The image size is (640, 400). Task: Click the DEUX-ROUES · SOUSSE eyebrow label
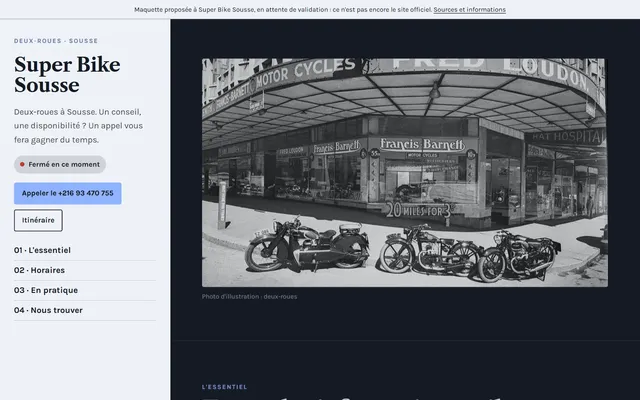56,41
